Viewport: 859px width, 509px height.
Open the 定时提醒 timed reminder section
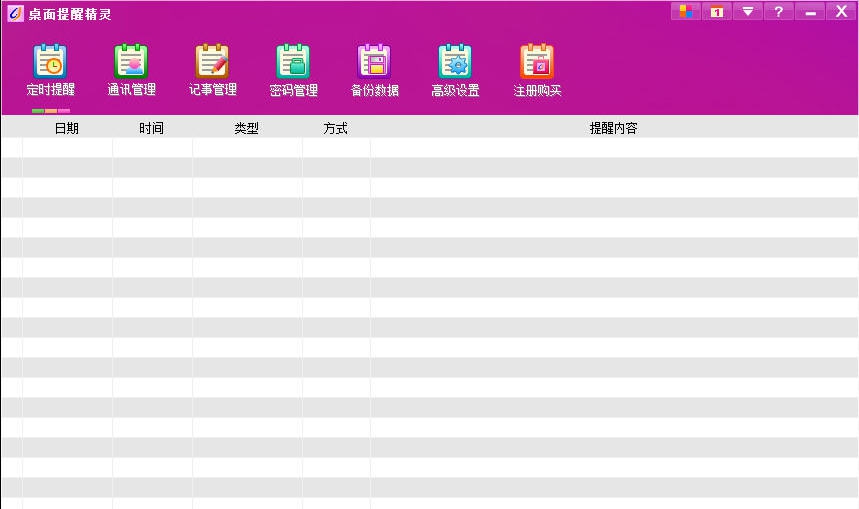coord(50,70)
